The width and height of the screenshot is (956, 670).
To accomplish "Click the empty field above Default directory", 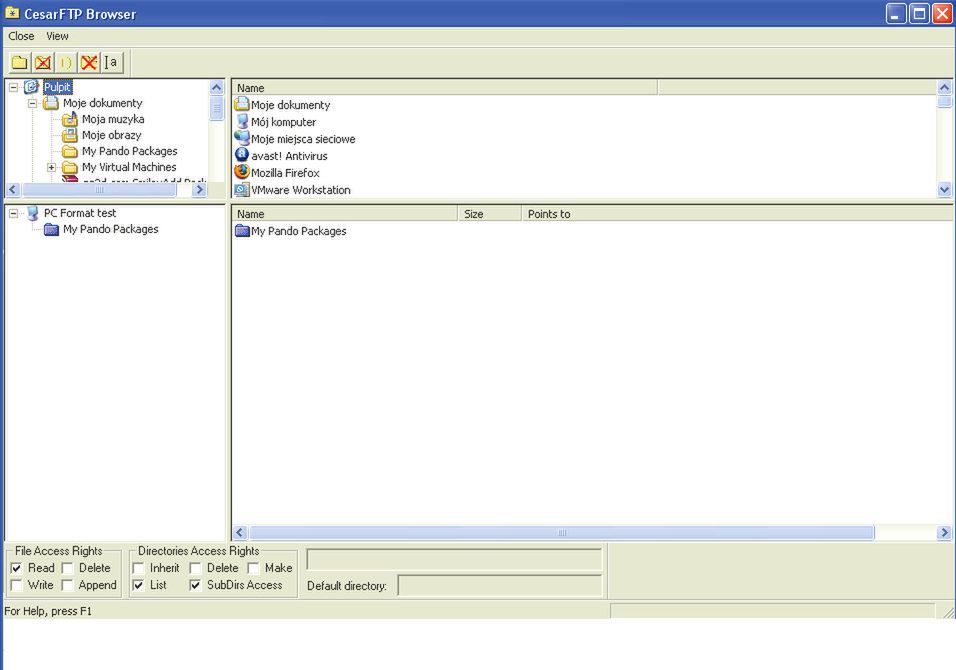I will [454, 559].
